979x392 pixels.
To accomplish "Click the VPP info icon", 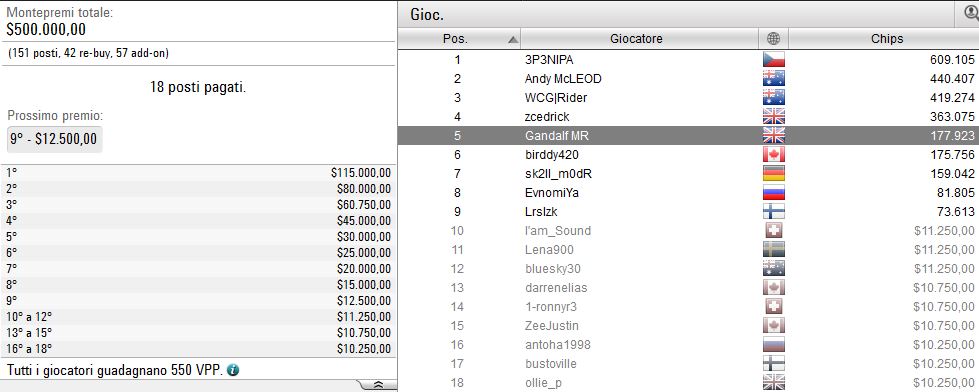I will (233, 370).
